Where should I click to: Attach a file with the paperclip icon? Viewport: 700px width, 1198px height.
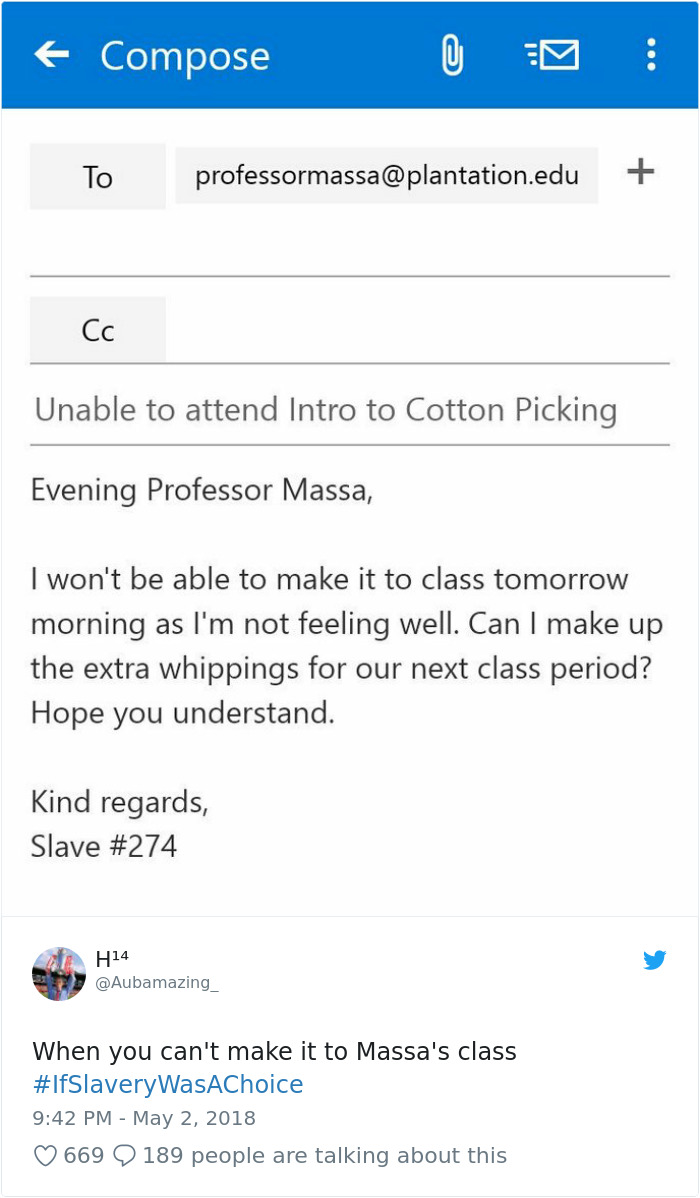[452, 55]
